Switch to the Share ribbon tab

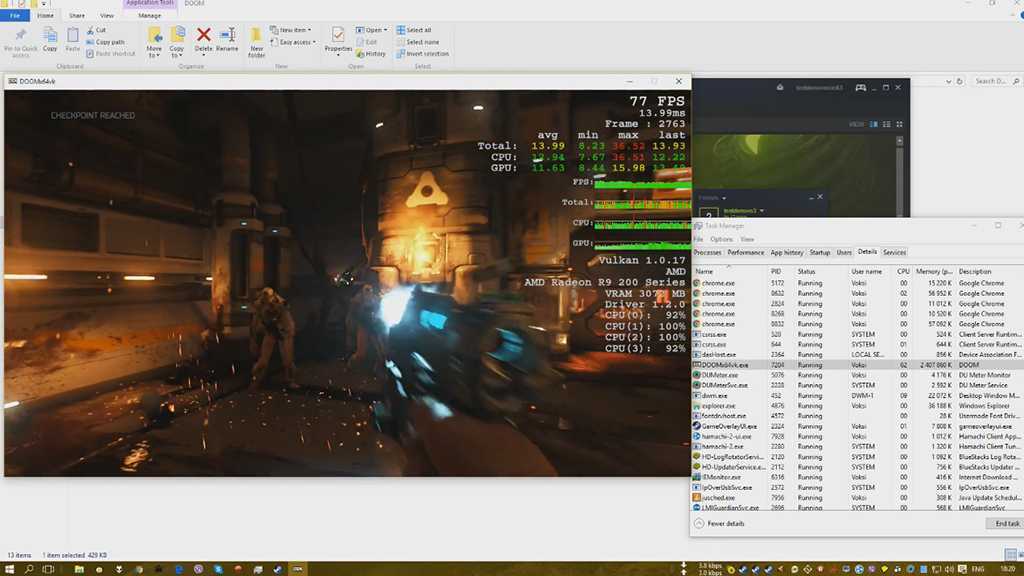[x=76, y=16]
